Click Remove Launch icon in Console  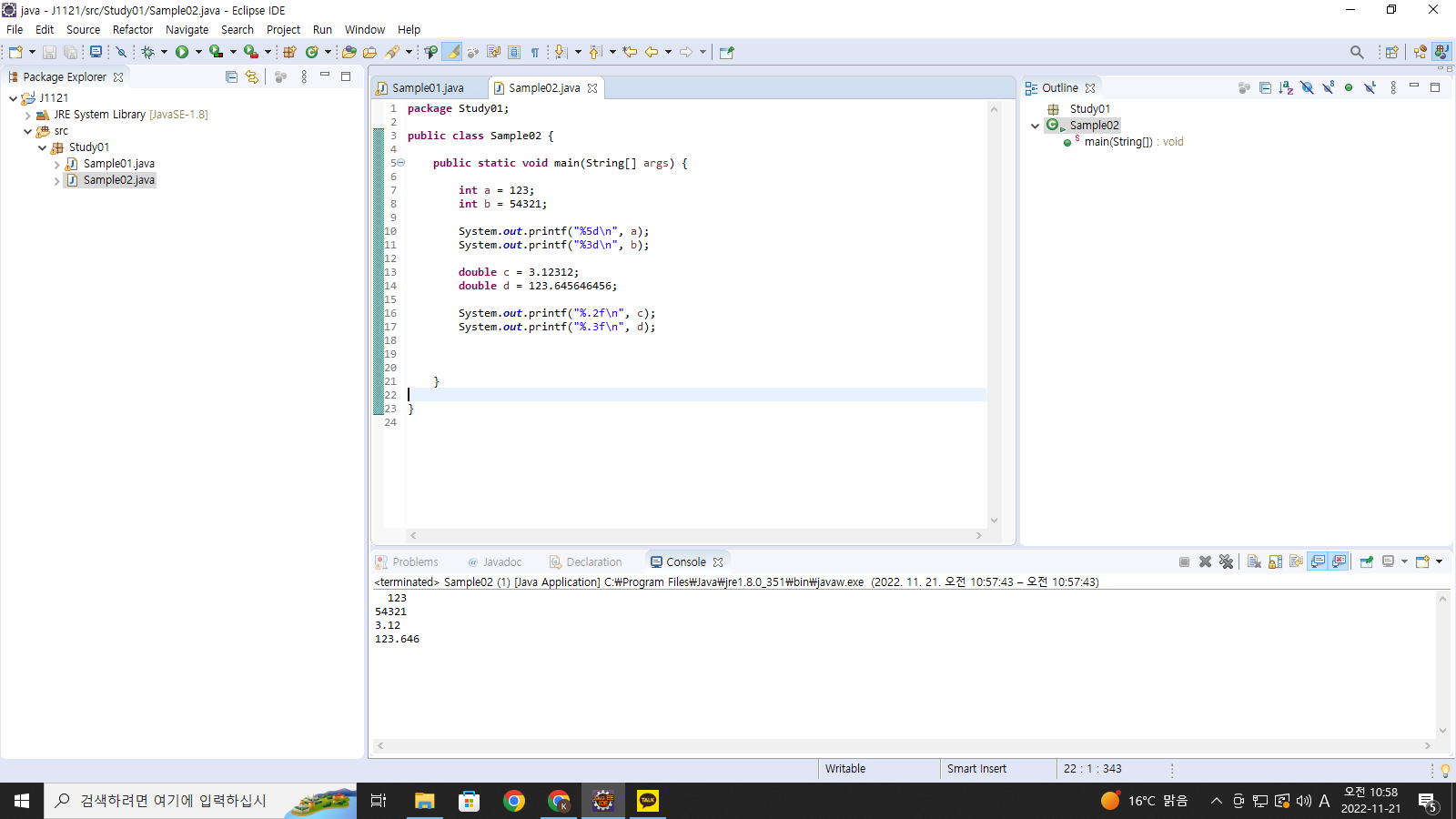point(1205,561)
